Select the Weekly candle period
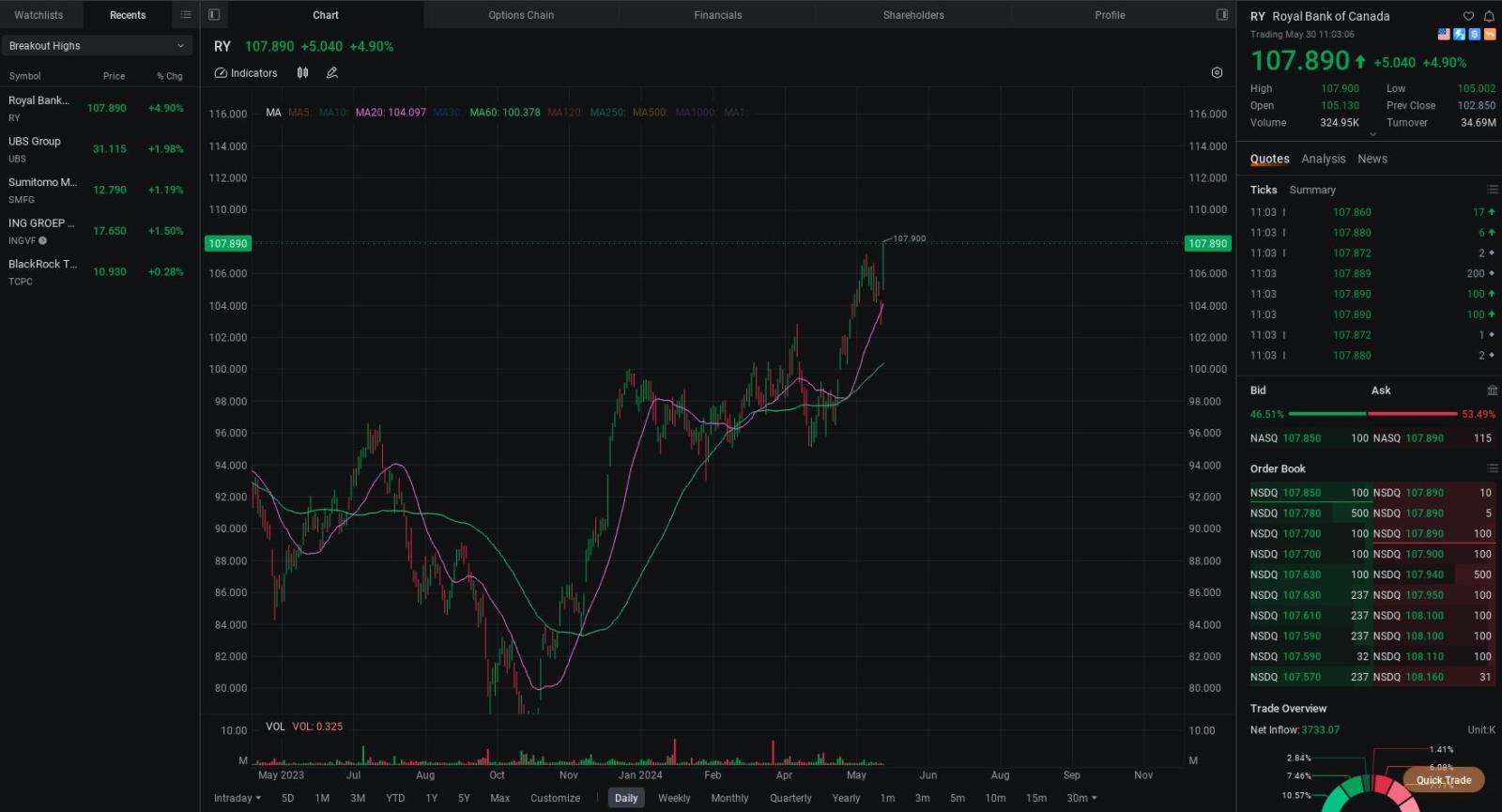This screenshot has height=812, width=1502. [x=674, y=798]
